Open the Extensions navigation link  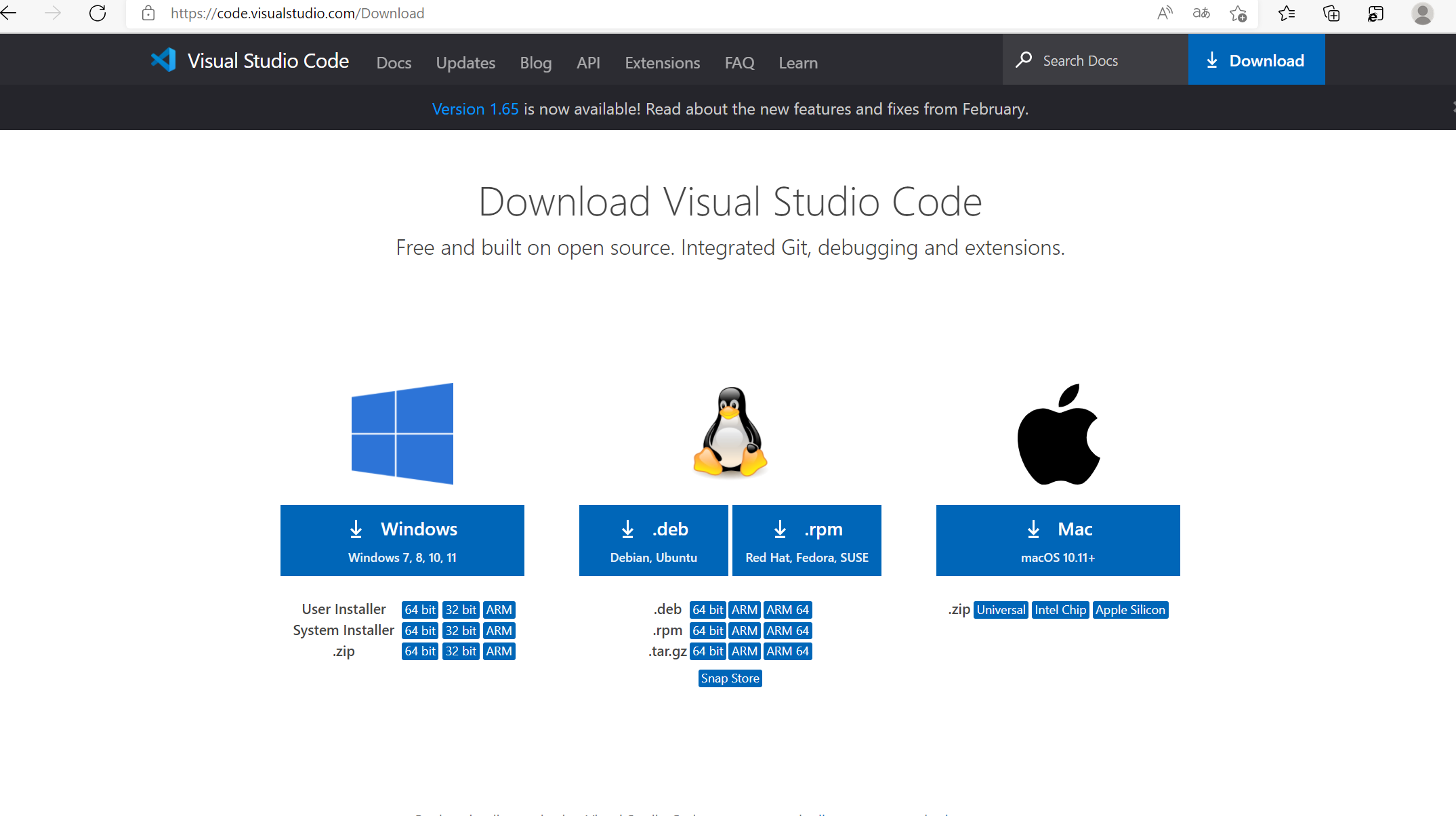pyautogui.click(x=662, y=62)
